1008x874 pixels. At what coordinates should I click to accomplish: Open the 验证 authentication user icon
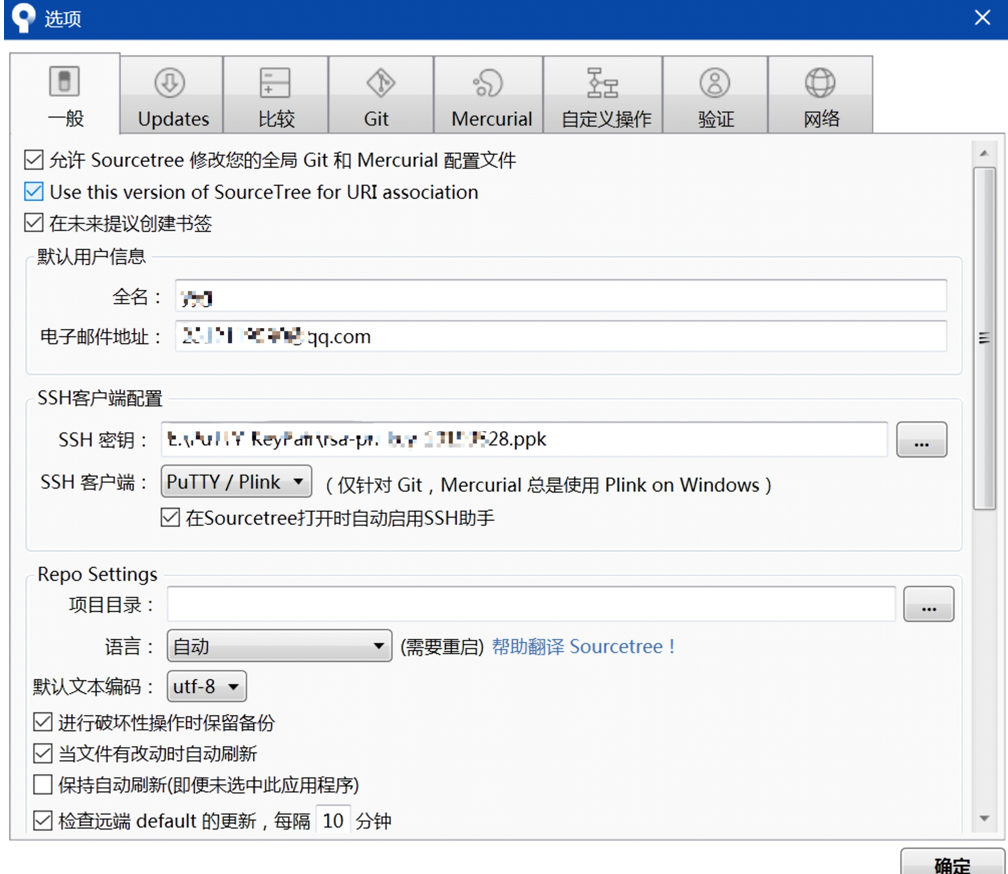click(x=715, y=83)
